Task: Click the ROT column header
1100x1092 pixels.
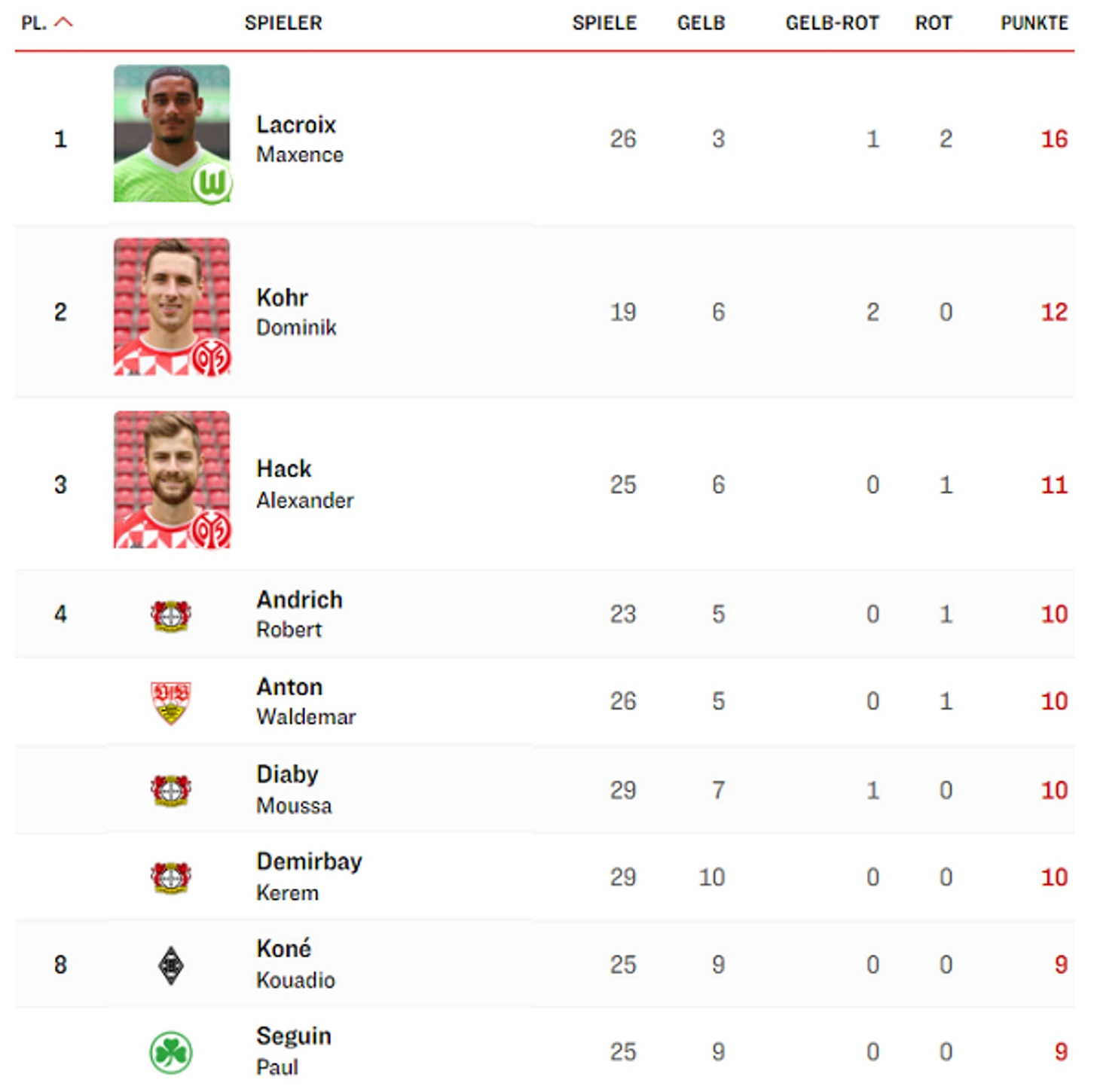Action: click(x=933, y=23)
